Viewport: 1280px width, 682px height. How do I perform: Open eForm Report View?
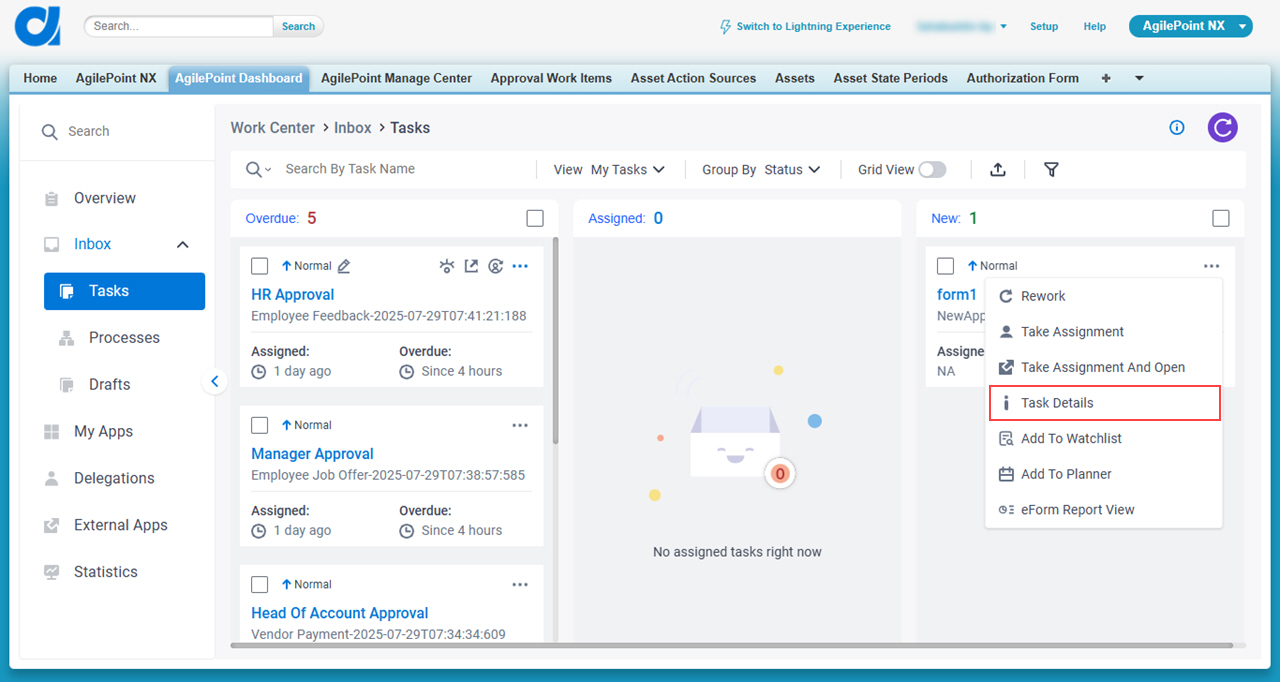1103,510
